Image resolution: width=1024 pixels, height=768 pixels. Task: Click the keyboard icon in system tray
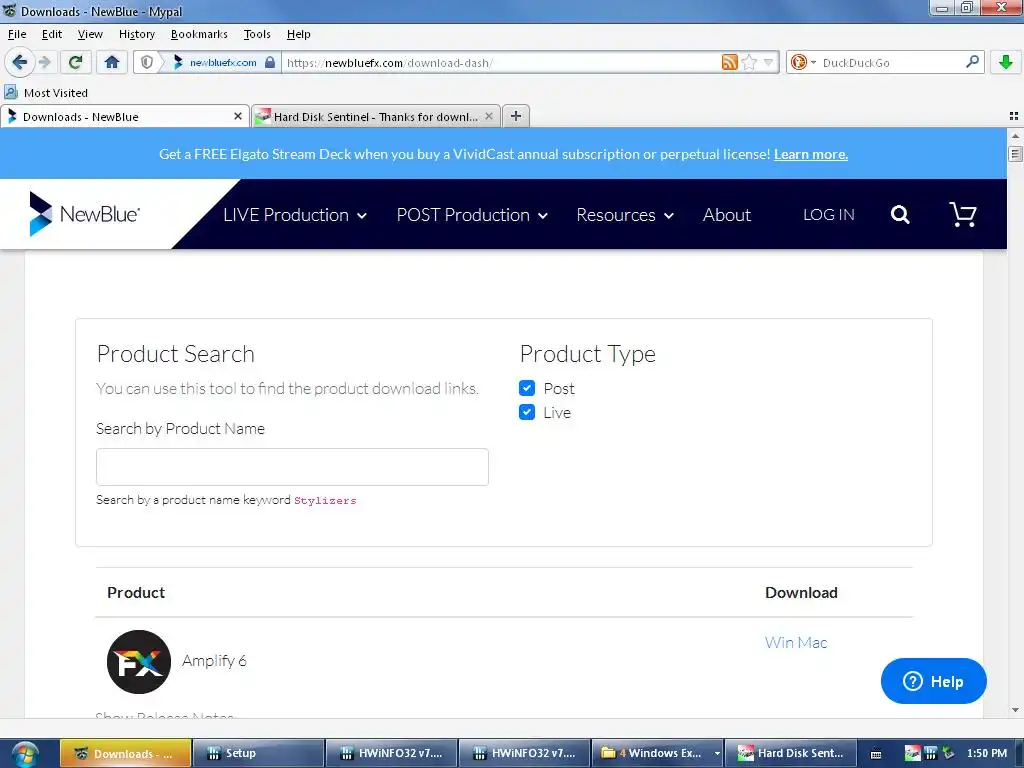(876, 754)
